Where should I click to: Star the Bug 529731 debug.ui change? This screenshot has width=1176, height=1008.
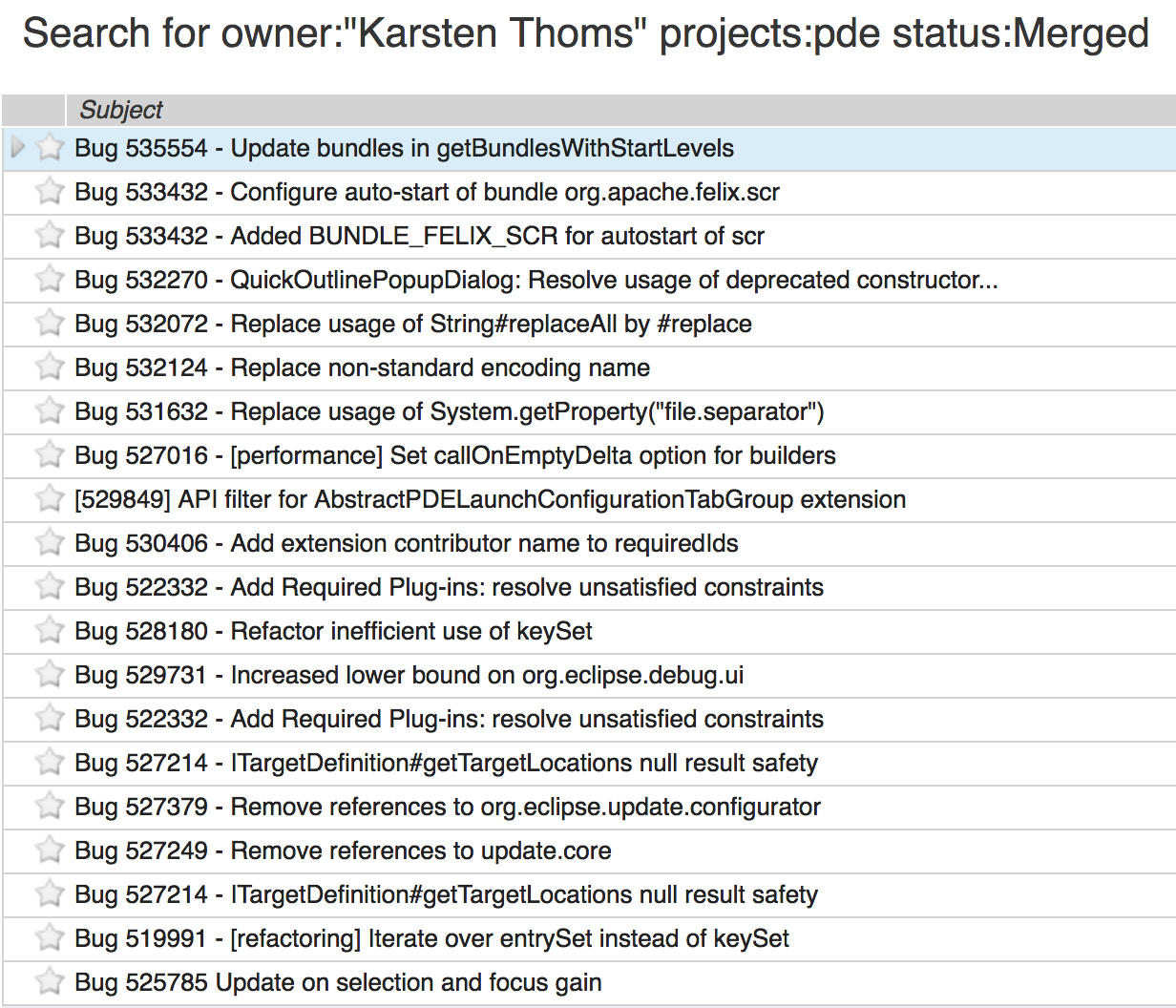click(50, 675)
